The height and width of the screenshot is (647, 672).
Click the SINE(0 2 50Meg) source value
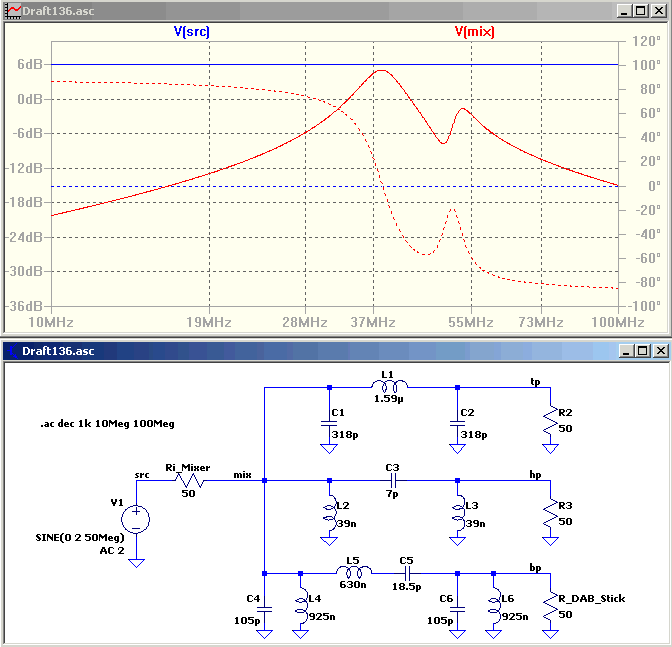pyautogui.click(x=80, y=537)
